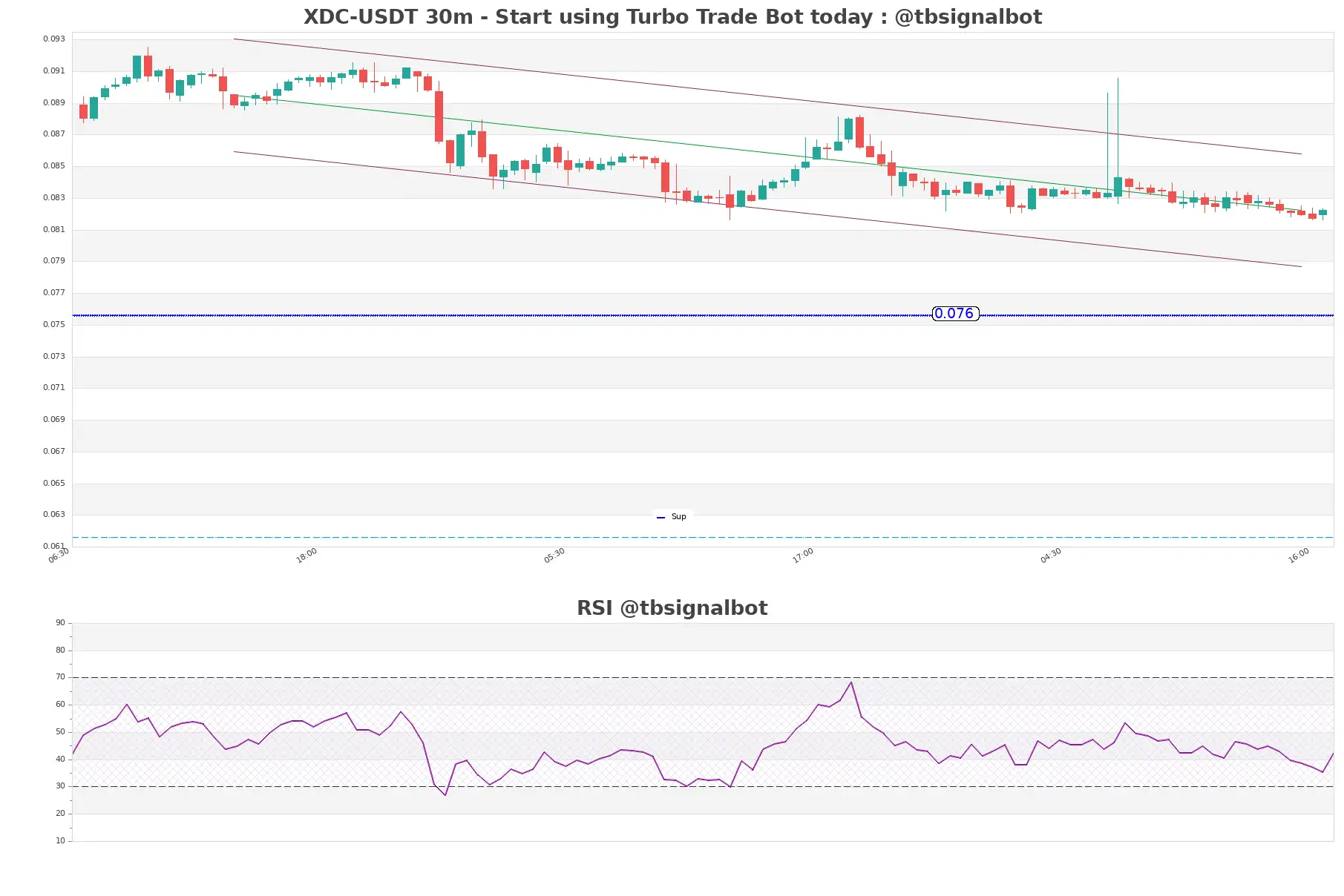Screen dimensions: 1344x896
Task: Click the RSI 90 axis label
Action: (x=60, y=623)
